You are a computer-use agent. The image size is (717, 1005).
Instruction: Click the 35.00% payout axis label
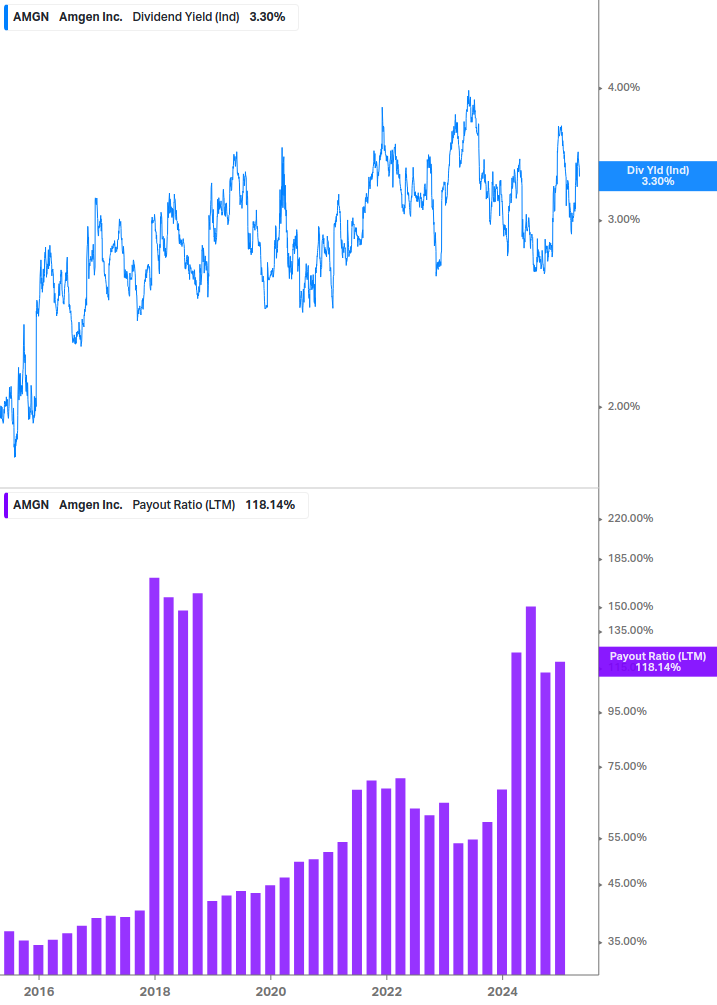pos(627,942)
